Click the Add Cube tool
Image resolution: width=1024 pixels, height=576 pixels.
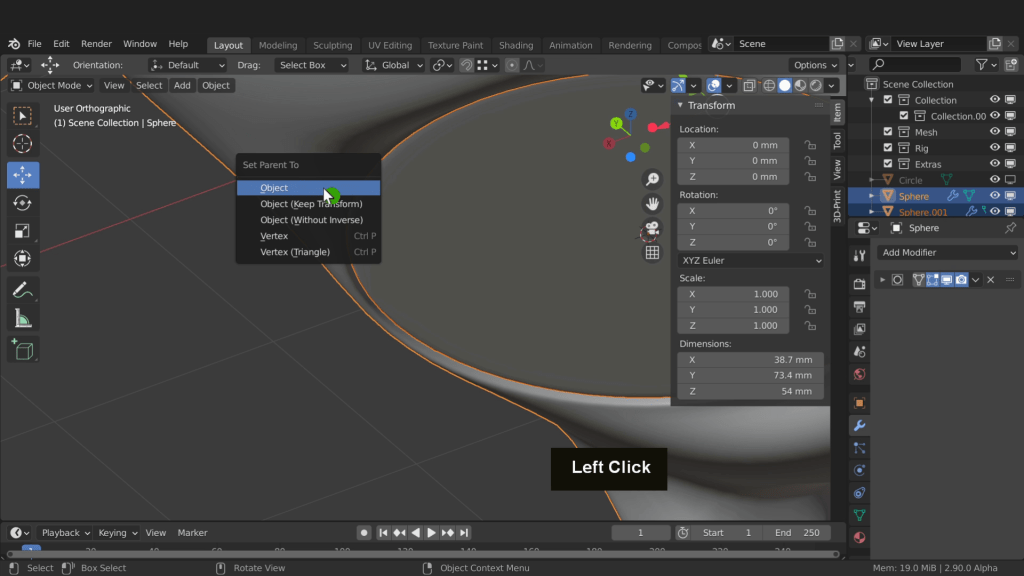coord(23,349)
